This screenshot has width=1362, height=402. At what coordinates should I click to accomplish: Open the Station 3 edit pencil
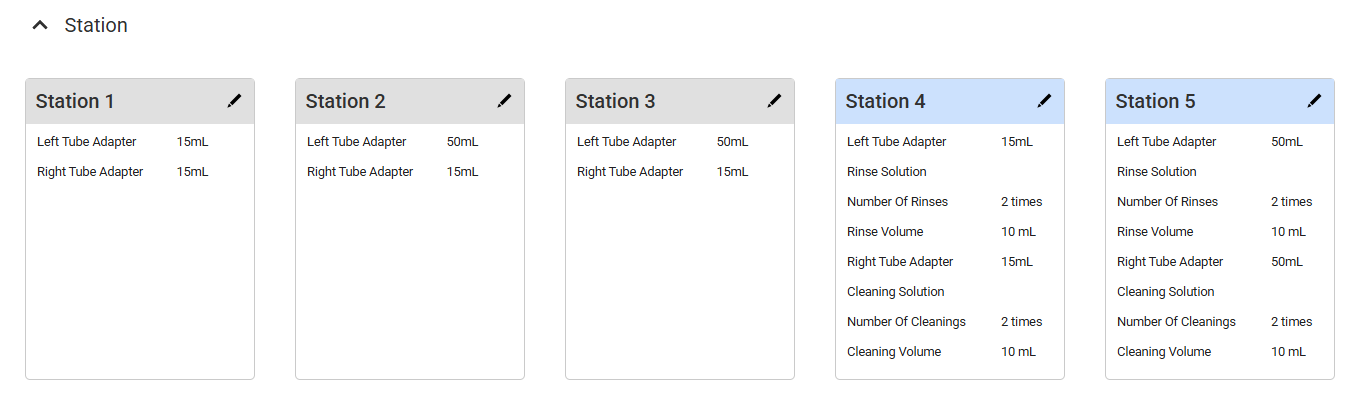[x=774, y=101]
